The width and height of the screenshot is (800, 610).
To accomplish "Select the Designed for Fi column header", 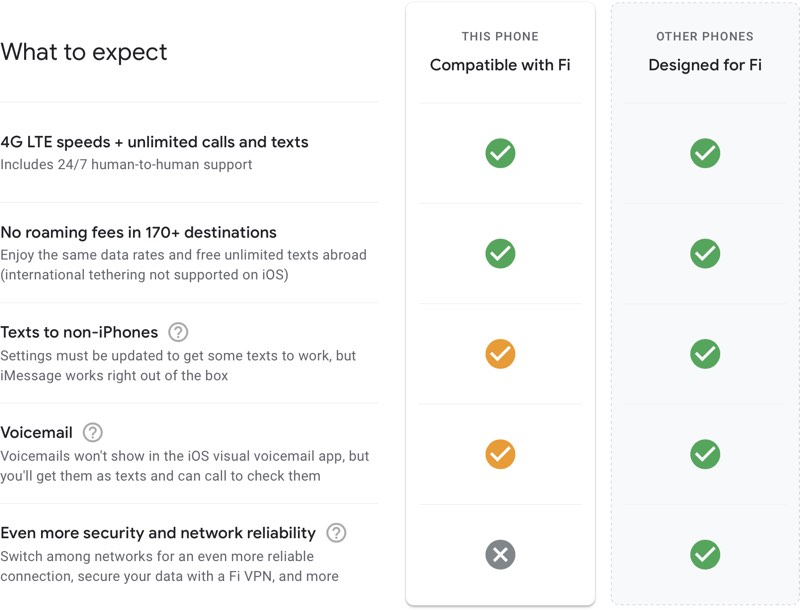I will [x=705, y=65].
